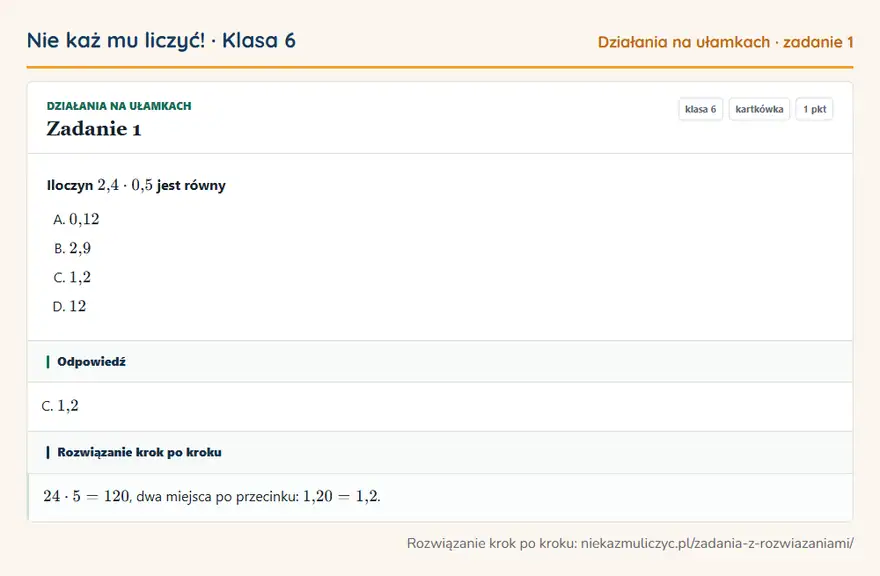Choose answer option C. 1,2
Viewport: 880px width, 576px height.
(x=72, y=277)
